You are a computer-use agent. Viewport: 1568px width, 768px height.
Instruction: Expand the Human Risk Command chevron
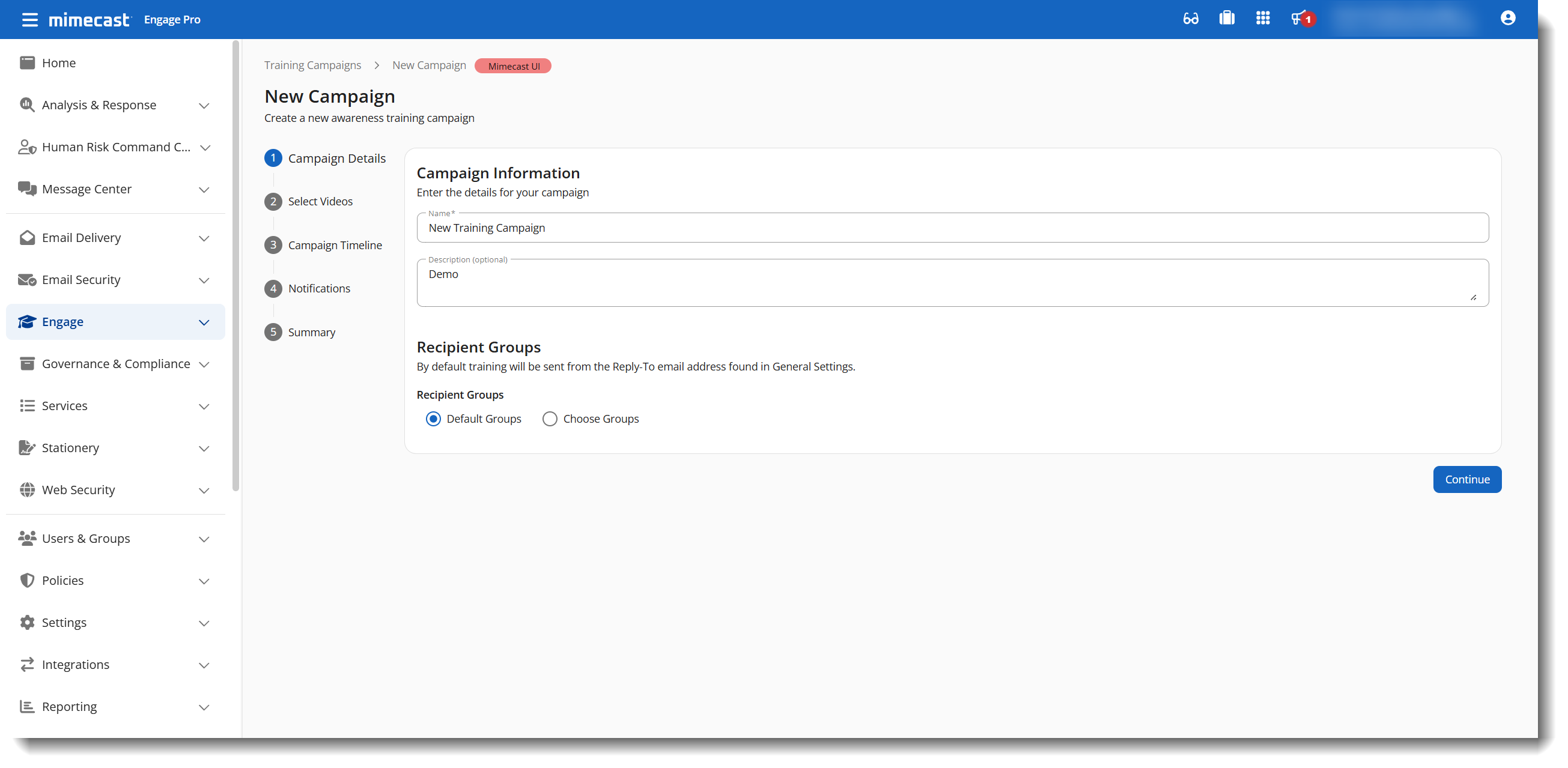click(x=205, y=147)
